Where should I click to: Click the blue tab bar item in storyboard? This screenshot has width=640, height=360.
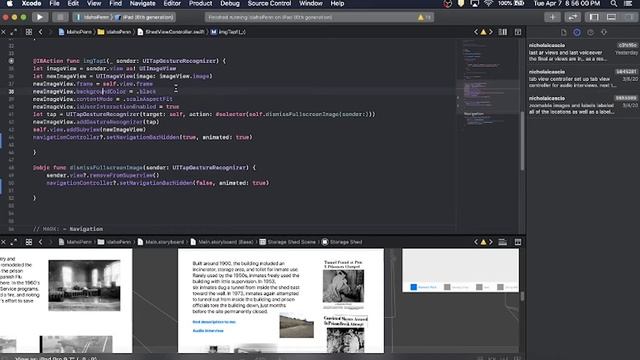pos(424,287)
